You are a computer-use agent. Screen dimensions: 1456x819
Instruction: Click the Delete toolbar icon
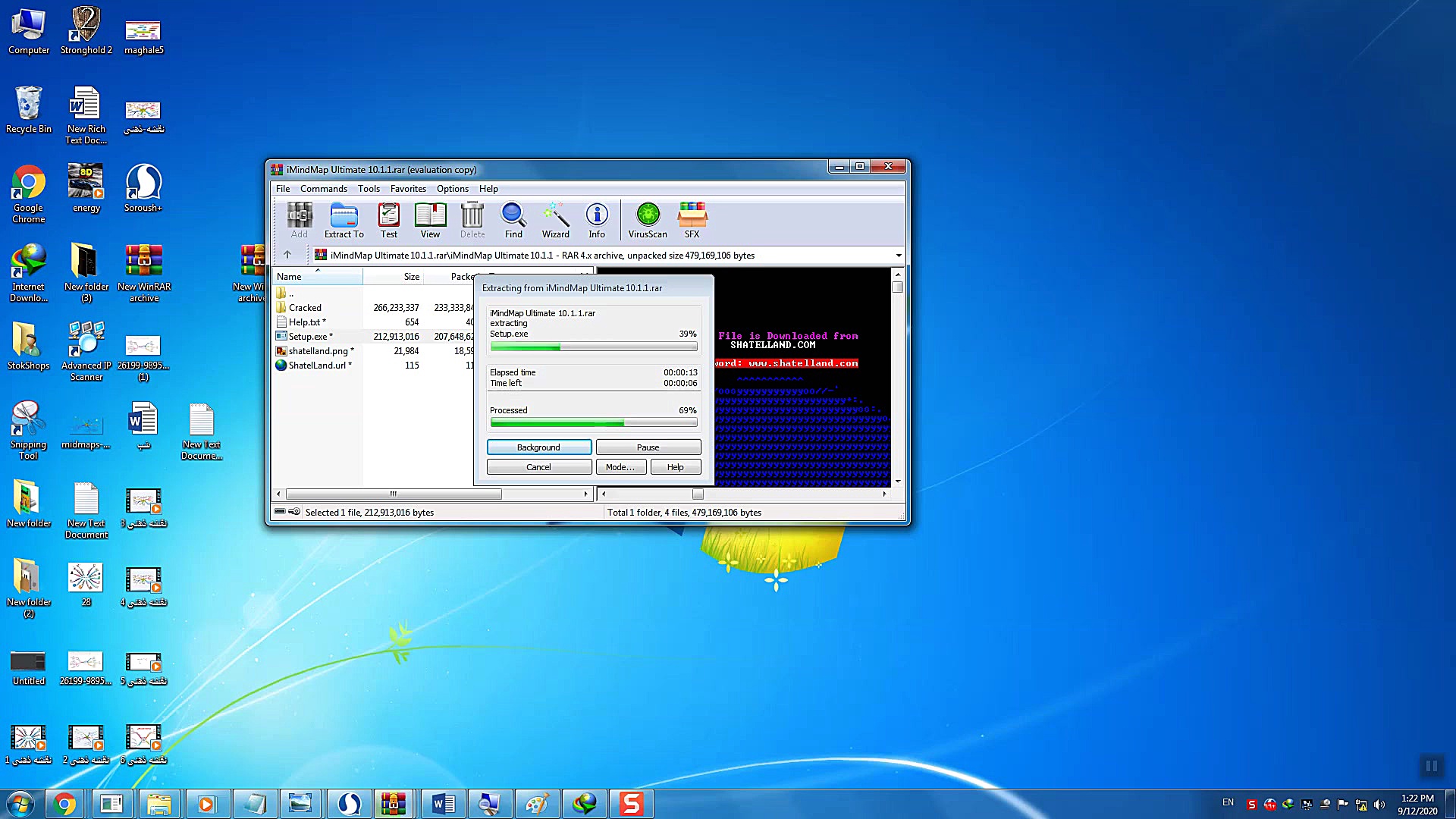click(472, 221)
